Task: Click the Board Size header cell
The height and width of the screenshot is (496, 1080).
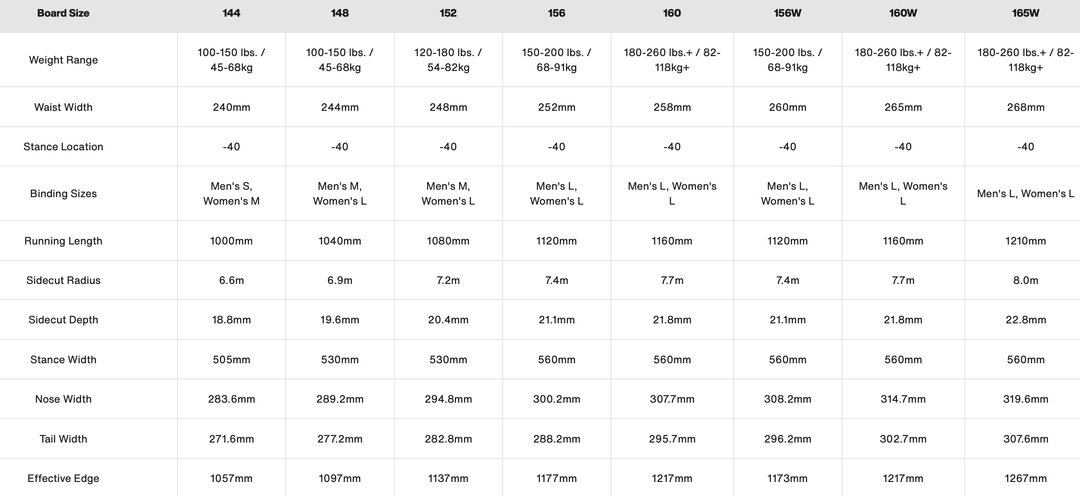Action: [65, 14]
